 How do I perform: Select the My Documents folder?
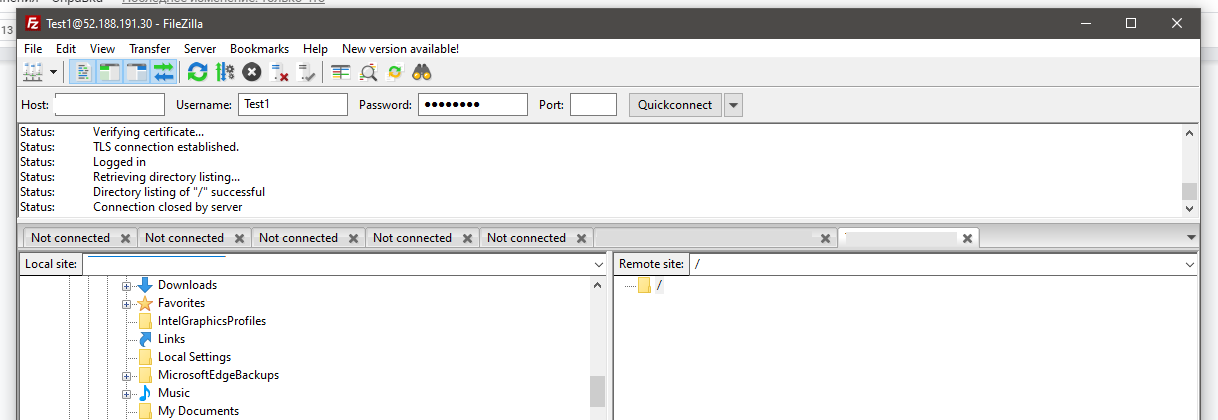point(198,411)
